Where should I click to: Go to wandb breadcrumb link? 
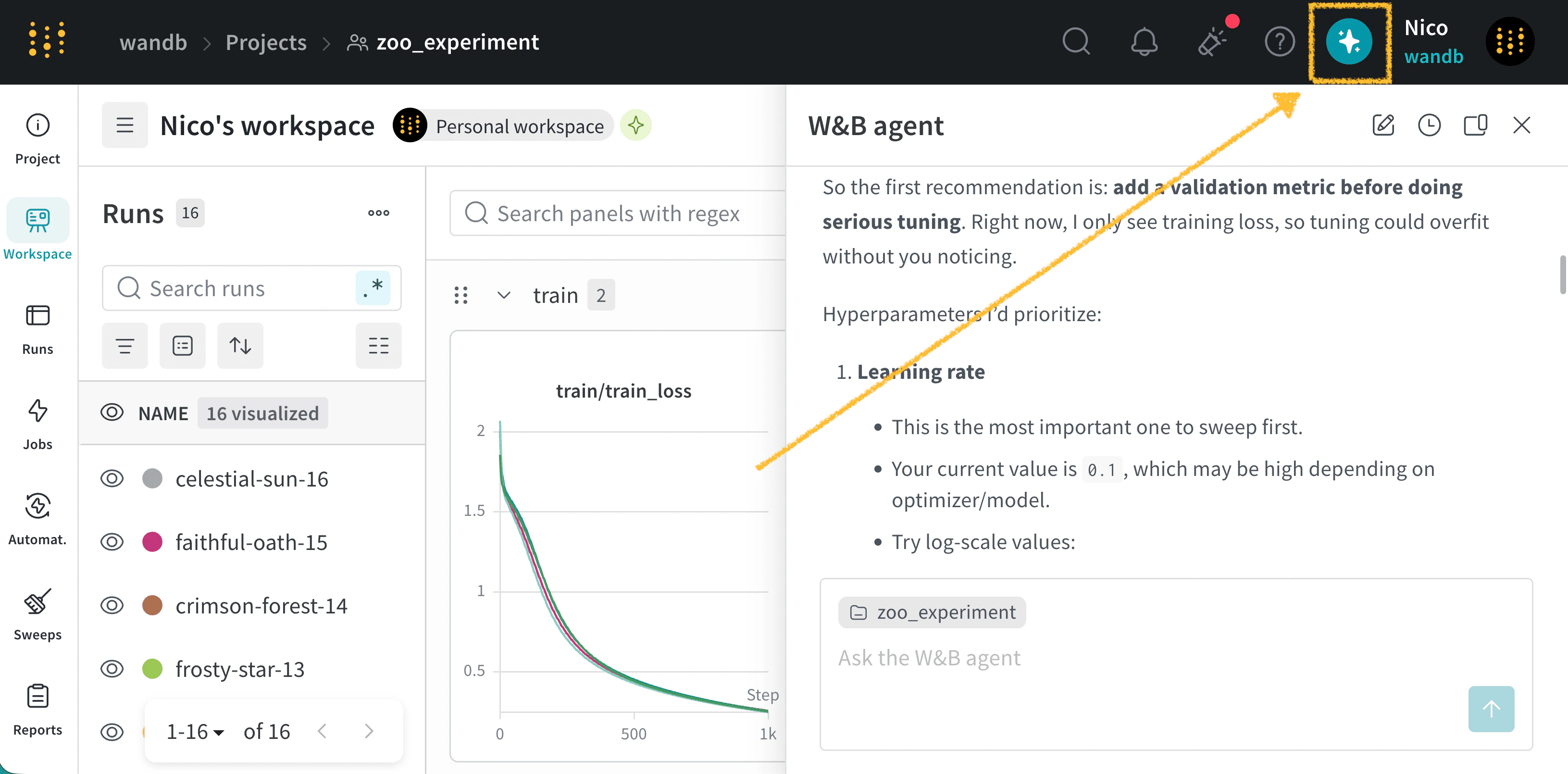(x=153, y=42)
